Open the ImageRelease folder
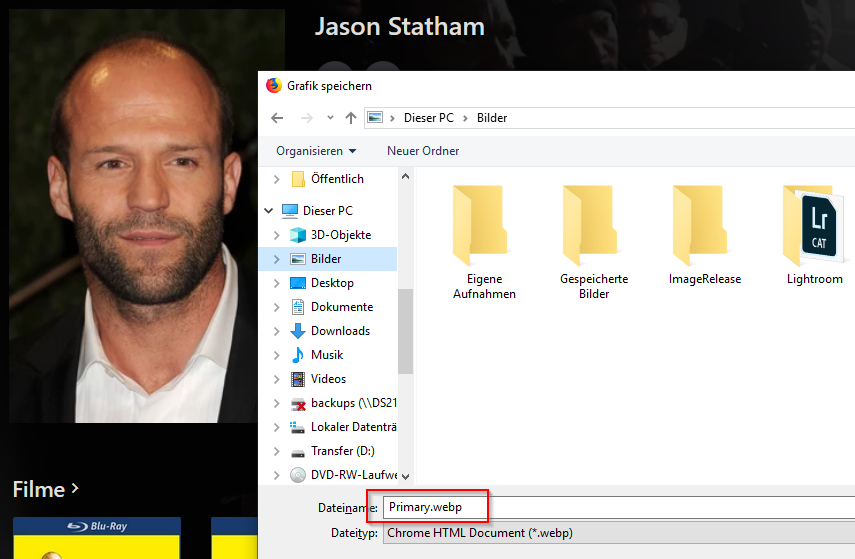Screen dimensions: 855x559 pyautogui.click(x=704, y=236)
